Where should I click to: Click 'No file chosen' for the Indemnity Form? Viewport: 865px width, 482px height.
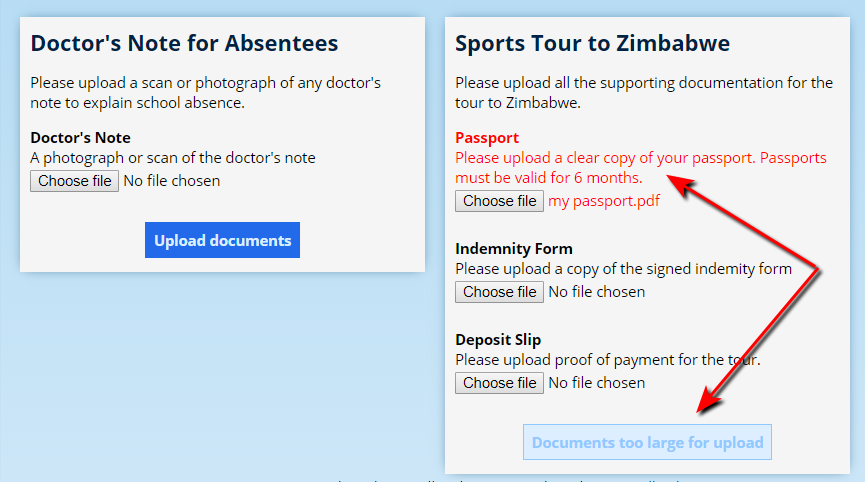tap(596, 292)
